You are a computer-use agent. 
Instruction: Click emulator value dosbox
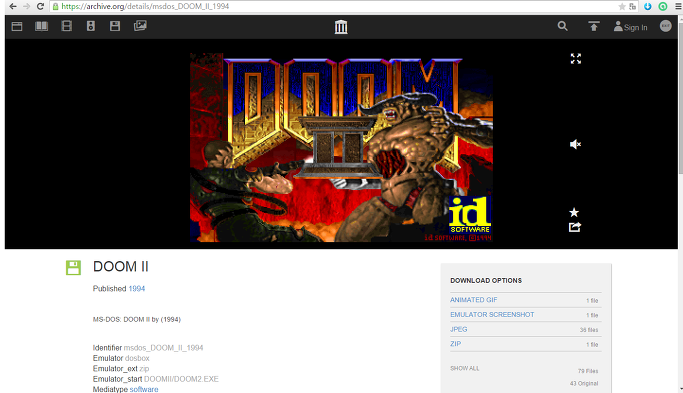(x=137, y=358)
